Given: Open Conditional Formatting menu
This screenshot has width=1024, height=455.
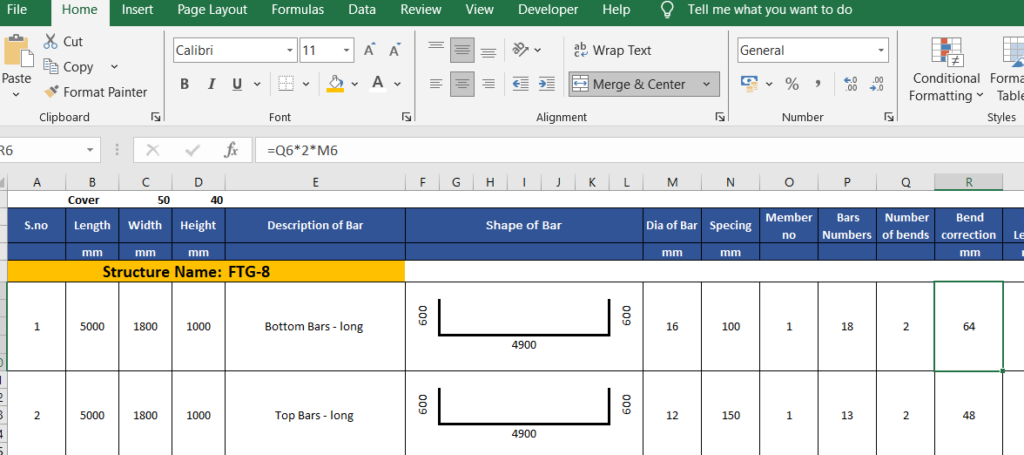Looking at the screenshot, I should pos(946,71).
